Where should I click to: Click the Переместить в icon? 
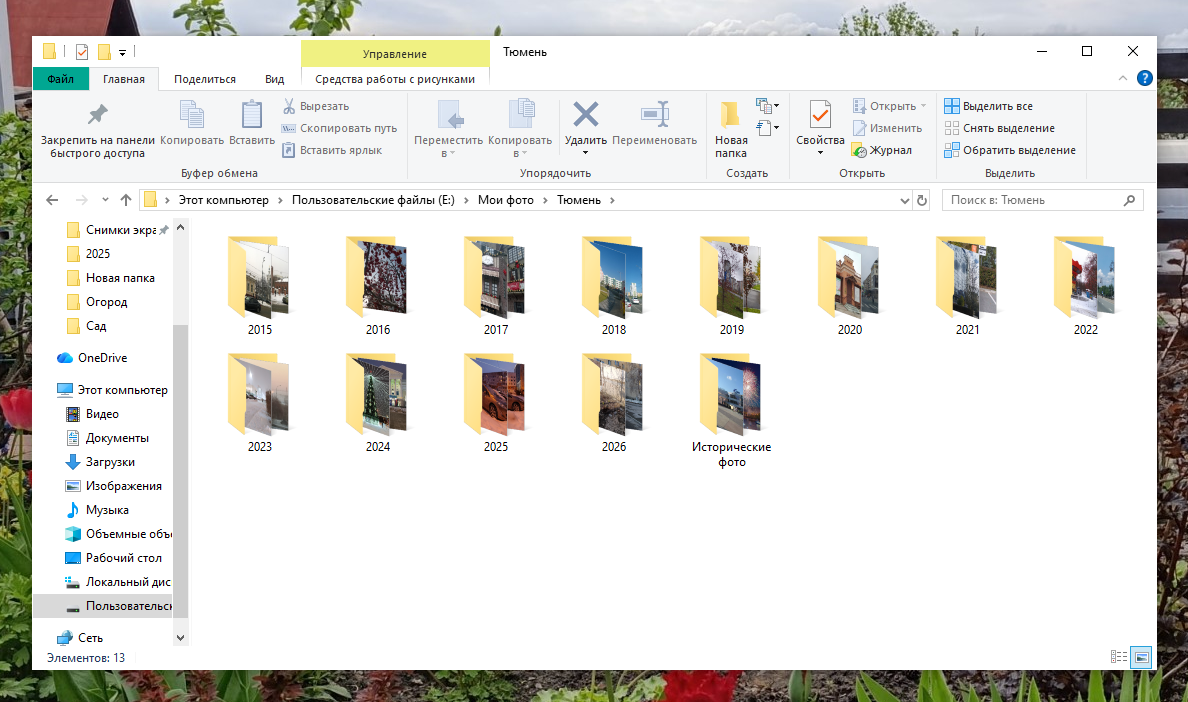[450, 114]
